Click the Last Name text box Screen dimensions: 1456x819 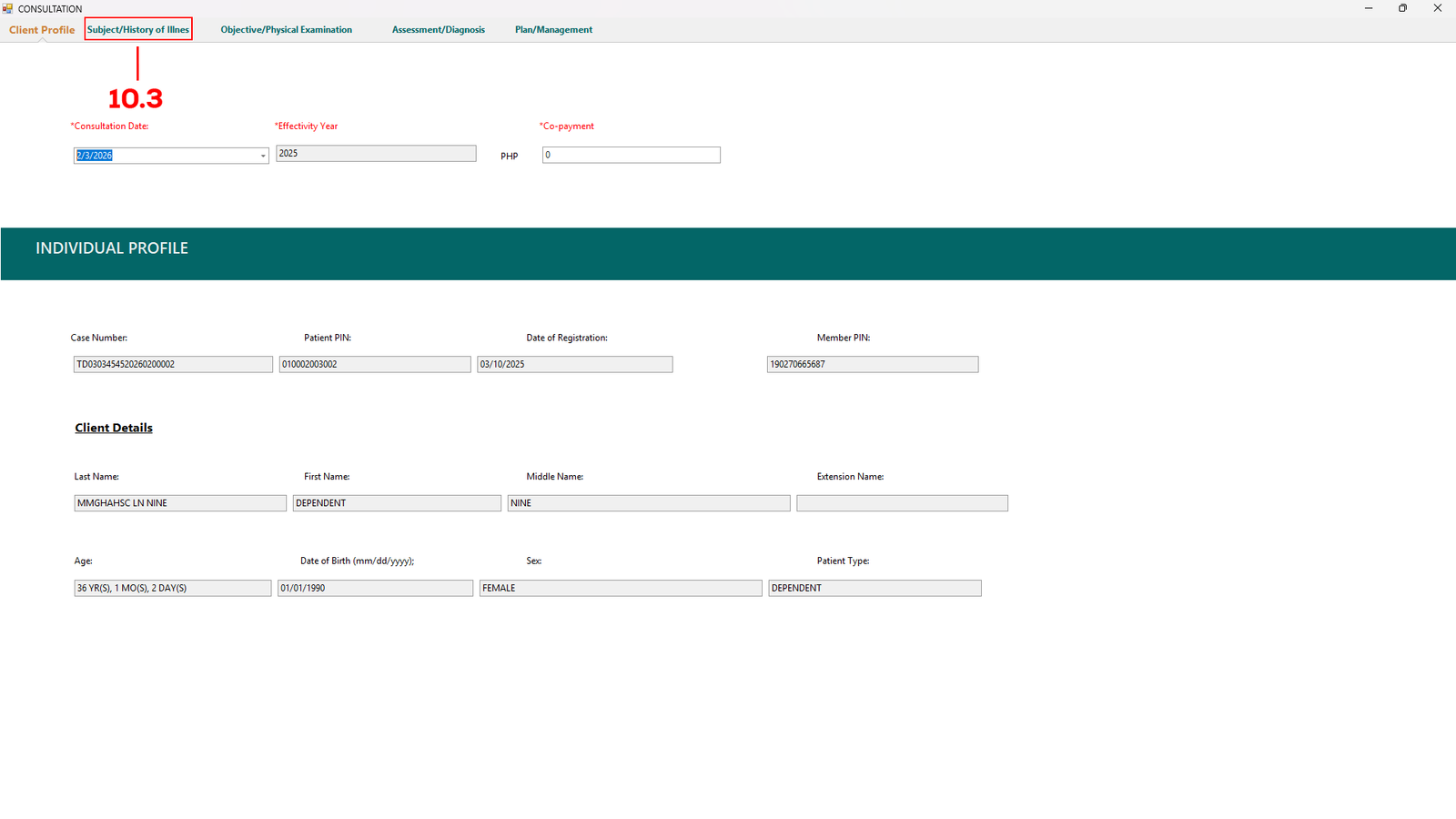point(179,503)
